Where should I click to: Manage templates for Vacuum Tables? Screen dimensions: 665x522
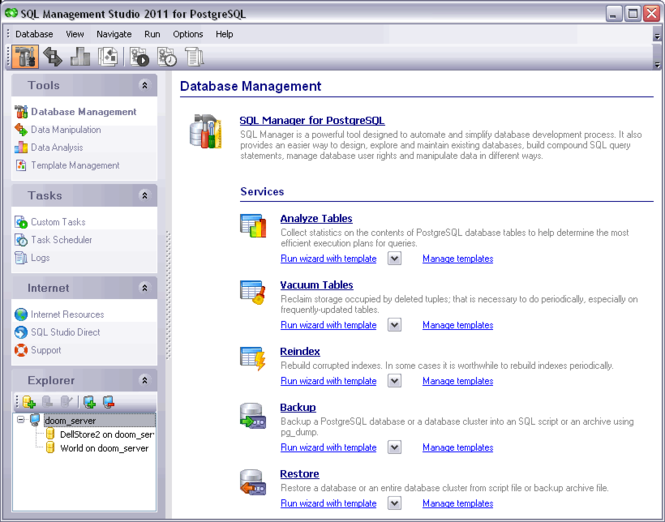[458, 325]
